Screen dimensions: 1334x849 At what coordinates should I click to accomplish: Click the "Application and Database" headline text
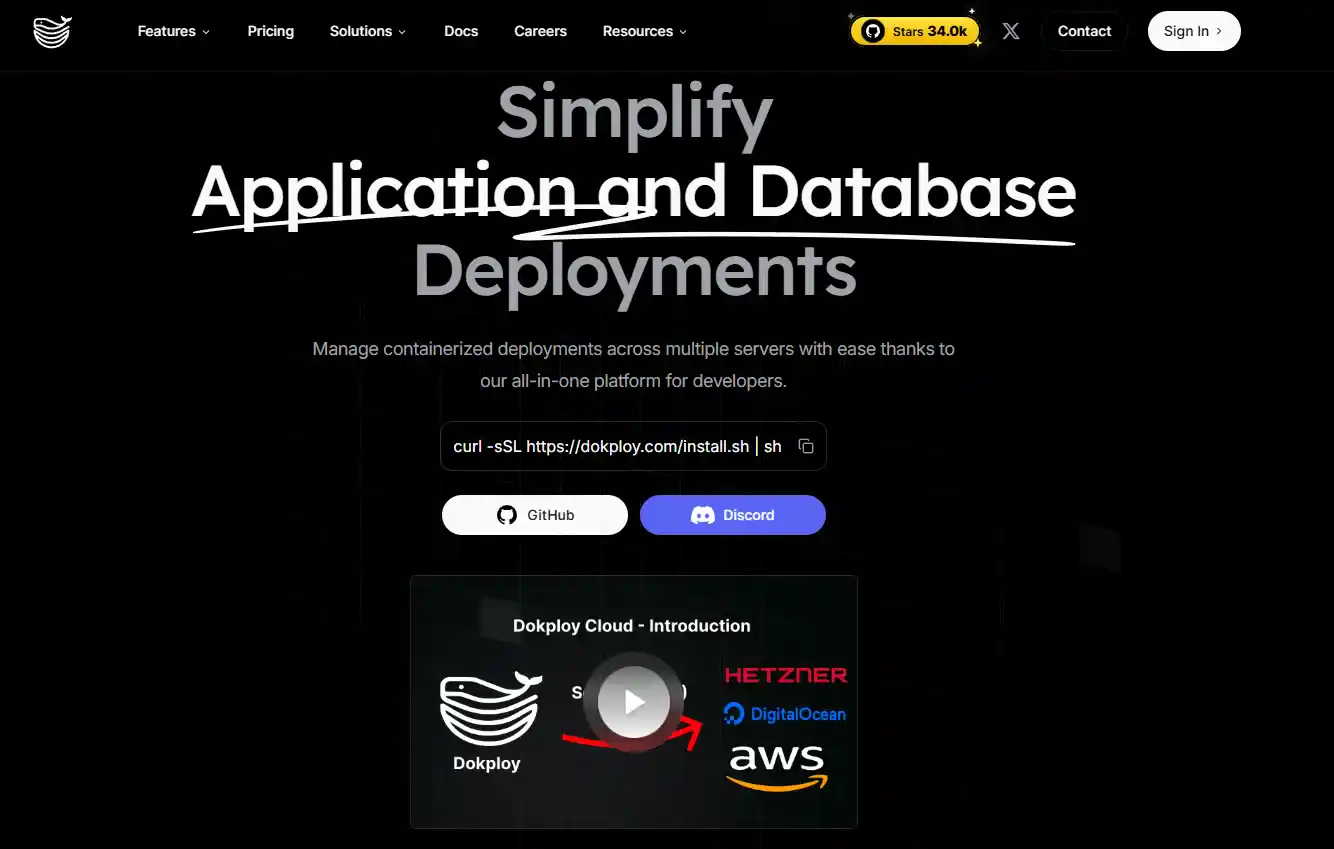[634, 191]
